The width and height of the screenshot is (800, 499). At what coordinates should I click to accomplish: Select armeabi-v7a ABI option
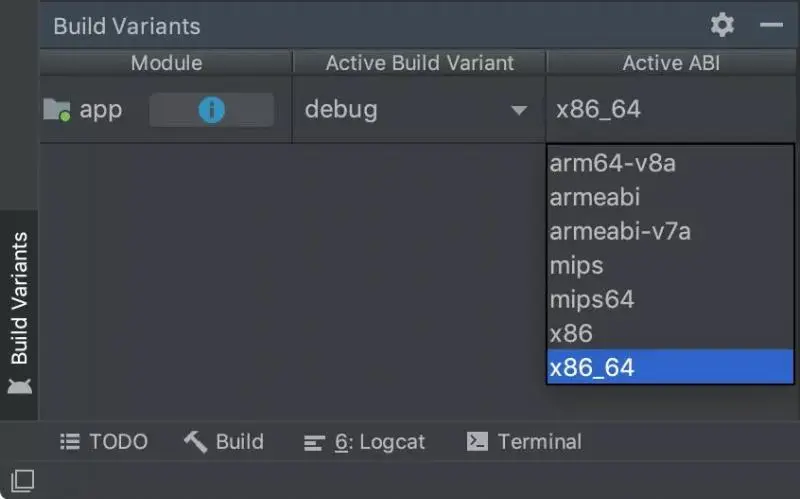click(x=620, y=231)
